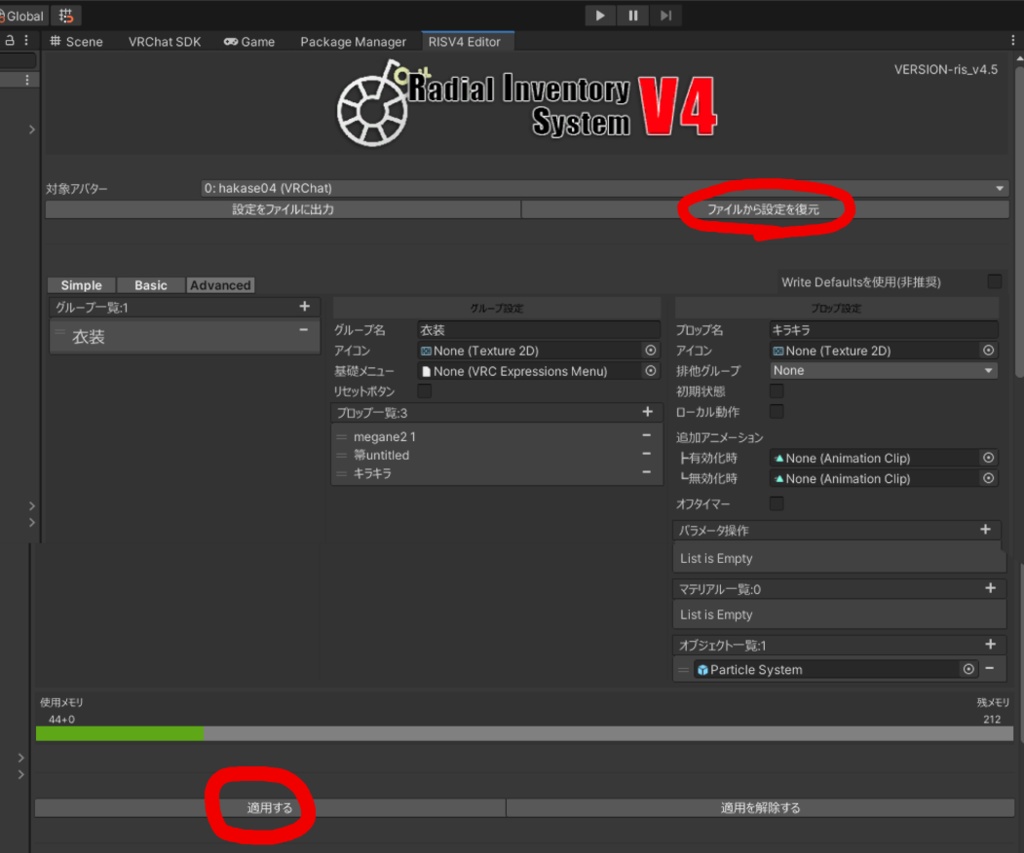The image size is (1024, 853).
Task: Expand the top left-panel chevron
Action: pos(31,129)
